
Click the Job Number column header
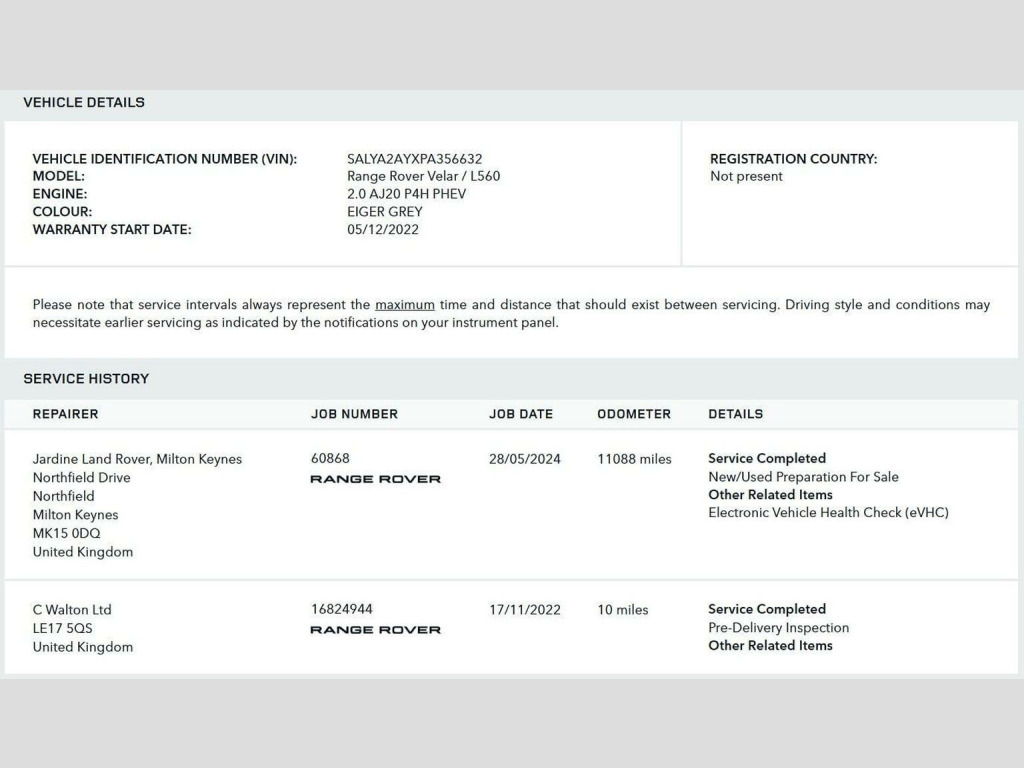pos(354,414)
